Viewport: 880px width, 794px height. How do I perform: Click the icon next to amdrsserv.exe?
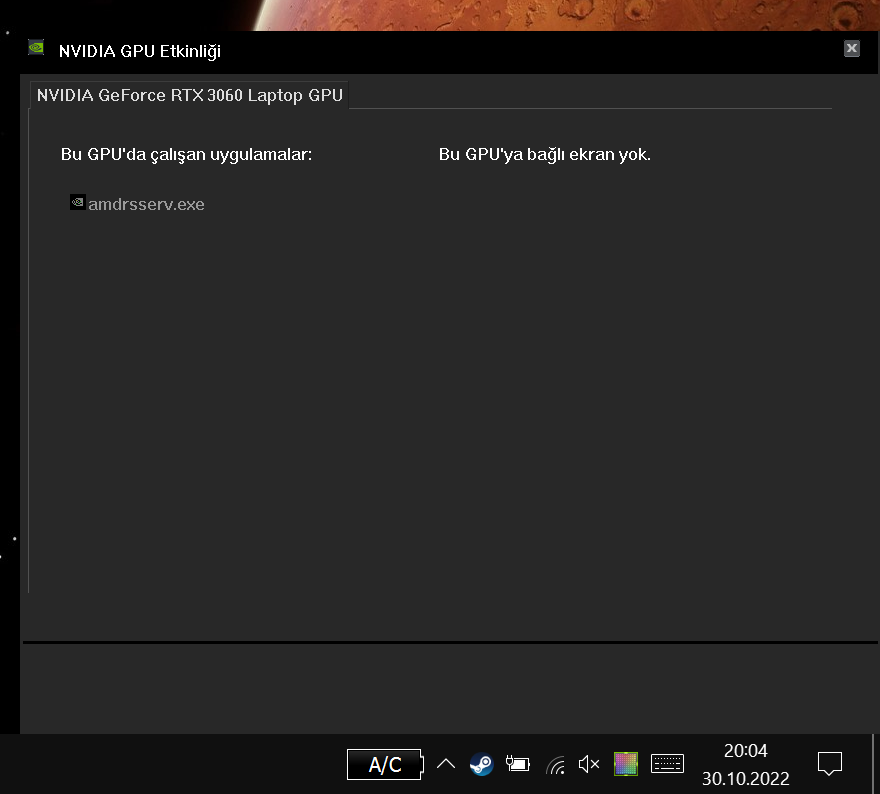pyautogui.click(x=77, y=202)
